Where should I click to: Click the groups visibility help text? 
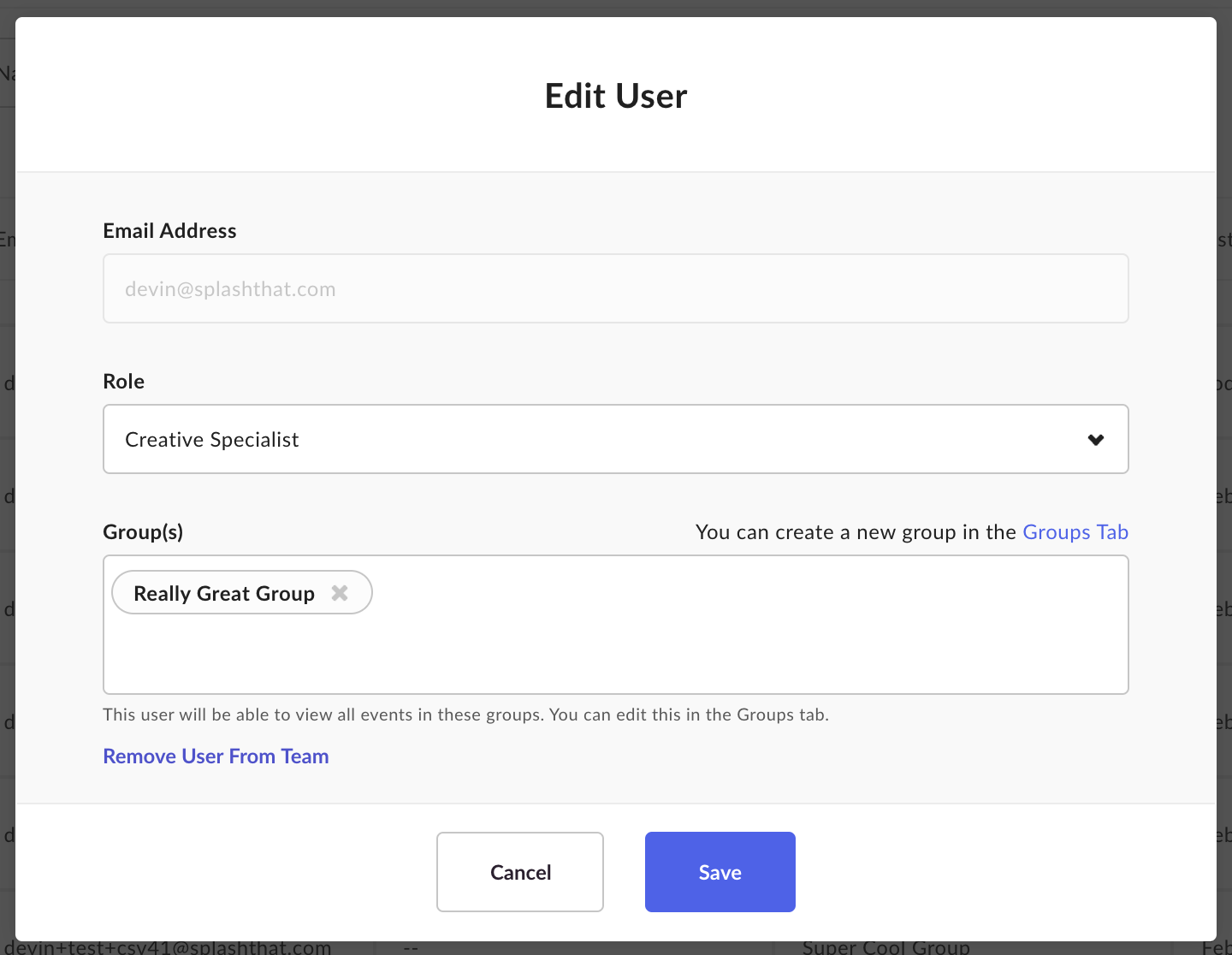pyautogui.click(x=466, y=715)
